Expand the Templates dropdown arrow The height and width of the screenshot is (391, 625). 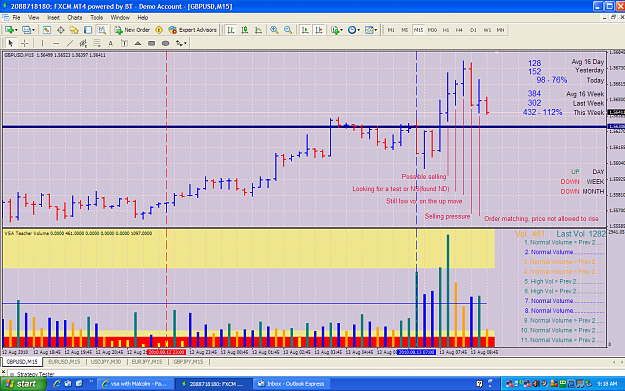(x=376, y=30)
